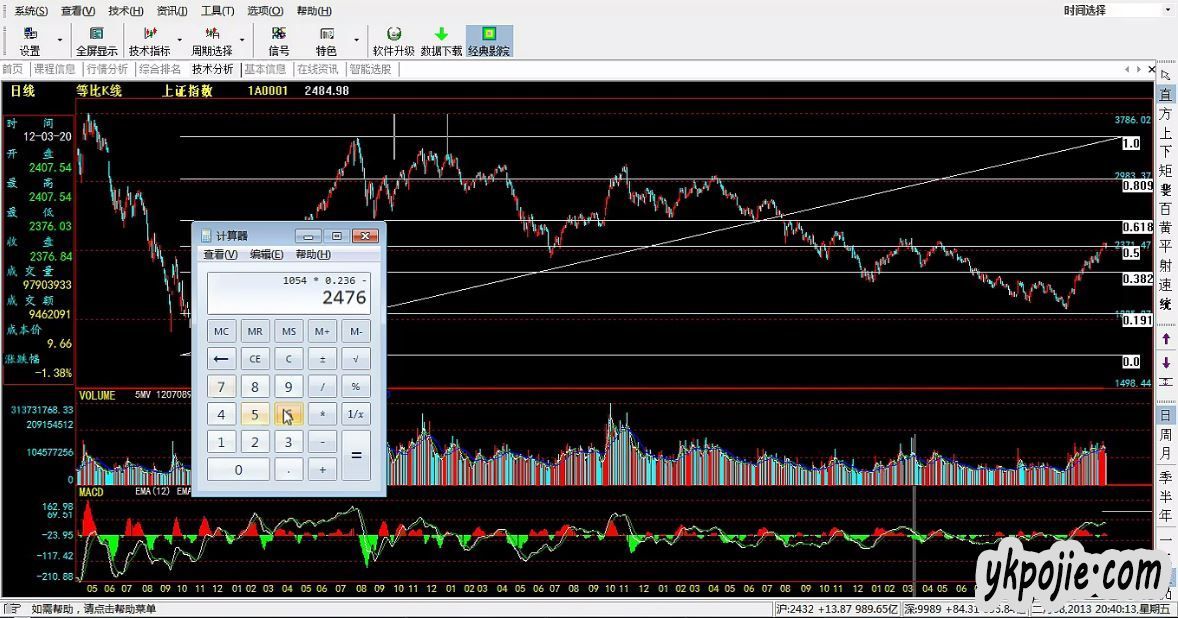Image resolution: width=1178 pixels, height=618 pixels.
Task: Click the 软件升级 software upgrade icon
Action: (393, 41)
